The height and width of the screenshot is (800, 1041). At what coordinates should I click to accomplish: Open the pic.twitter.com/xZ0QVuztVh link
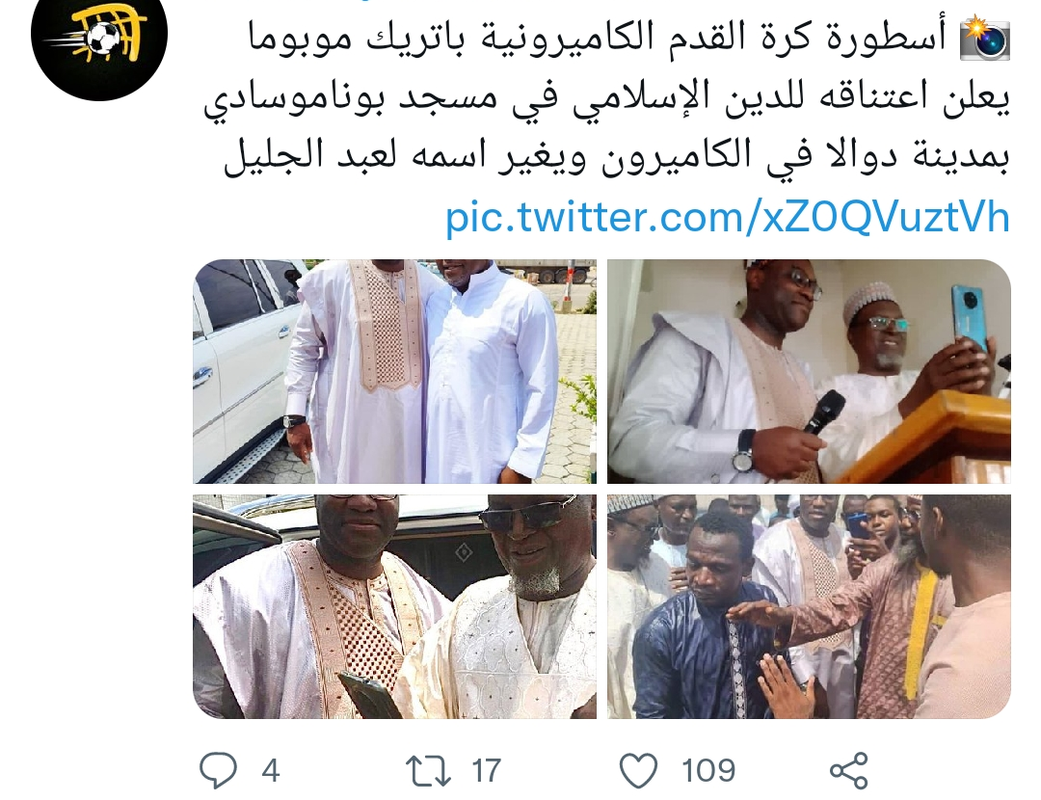(x=728, y=217)
